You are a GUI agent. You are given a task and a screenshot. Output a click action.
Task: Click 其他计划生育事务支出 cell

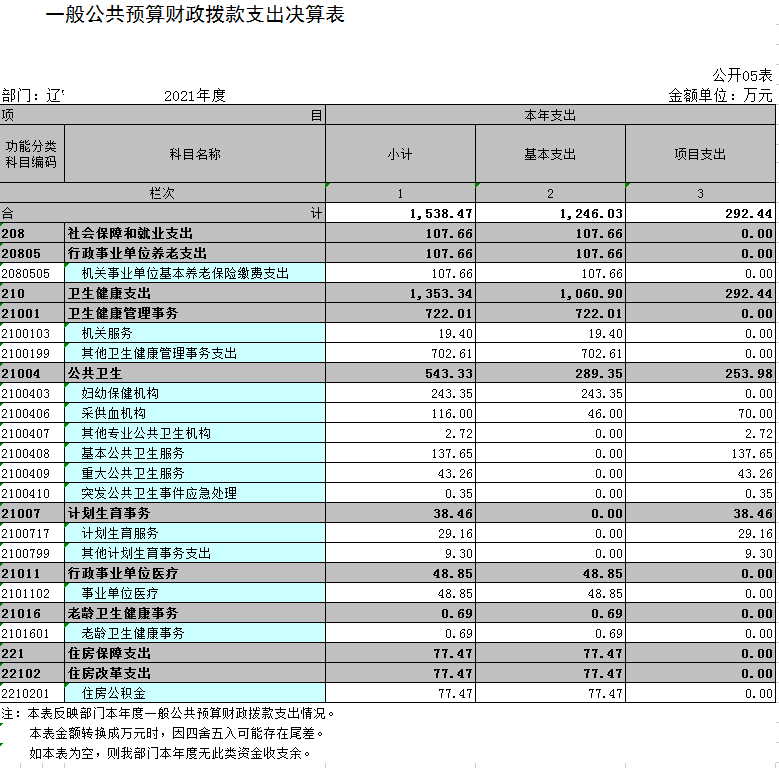click(195, 553)
